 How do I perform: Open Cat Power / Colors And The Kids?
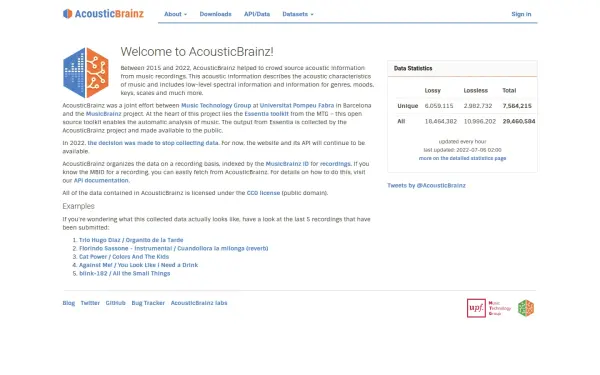tap(124, 257)
